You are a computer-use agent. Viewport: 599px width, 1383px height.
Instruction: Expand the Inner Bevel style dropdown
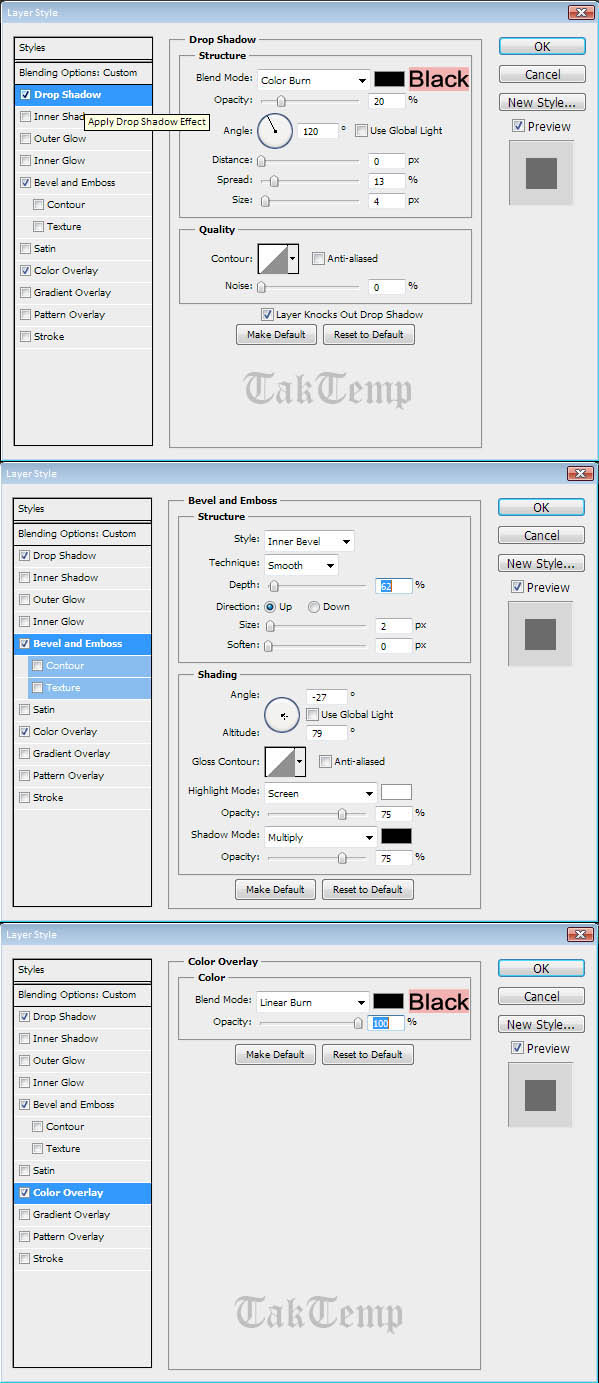tap(309, 541)
